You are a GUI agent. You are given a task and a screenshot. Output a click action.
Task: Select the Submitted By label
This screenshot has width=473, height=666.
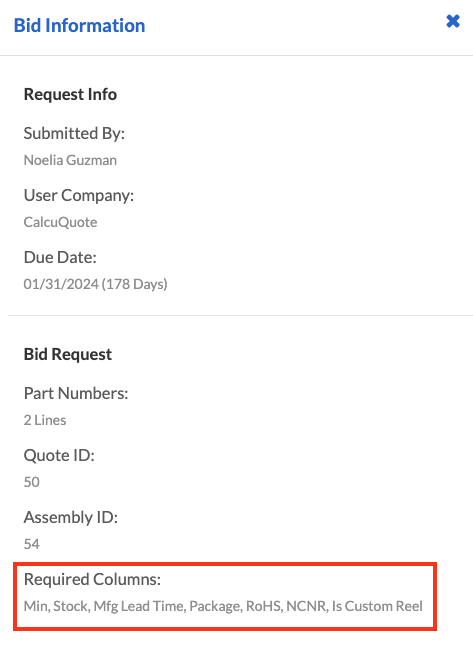point(74,133)
